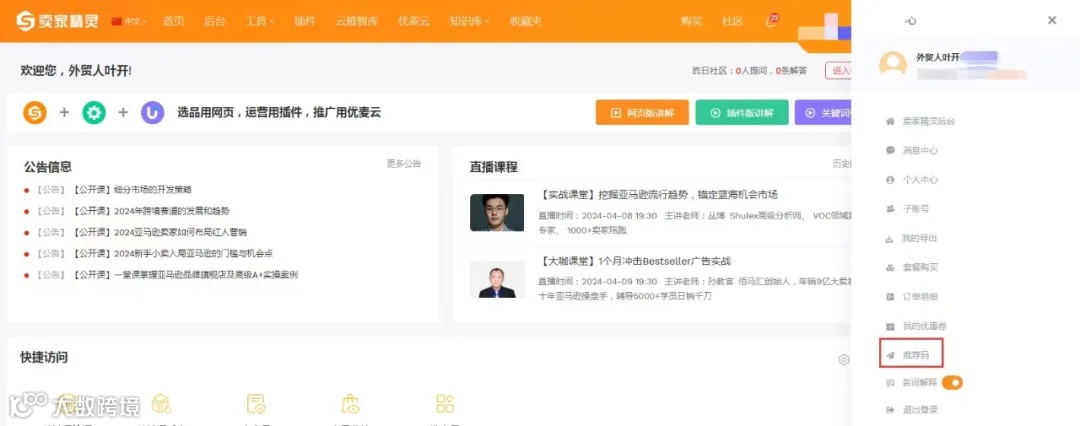Select 退出登录 in side menu

(x=920, y=410)
